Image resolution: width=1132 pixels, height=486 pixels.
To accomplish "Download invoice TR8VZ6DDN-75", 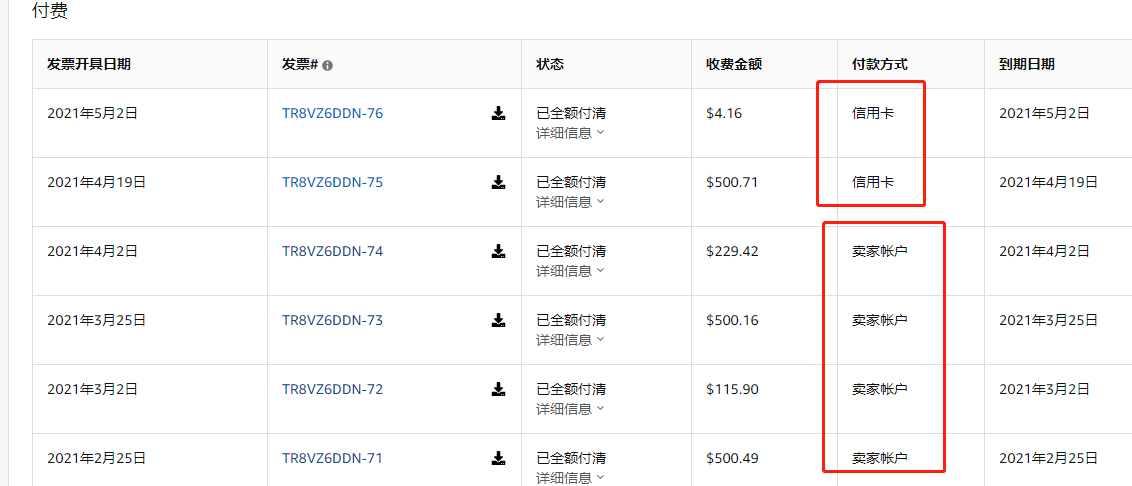I will pyautogui.click(x=498, y=182).
